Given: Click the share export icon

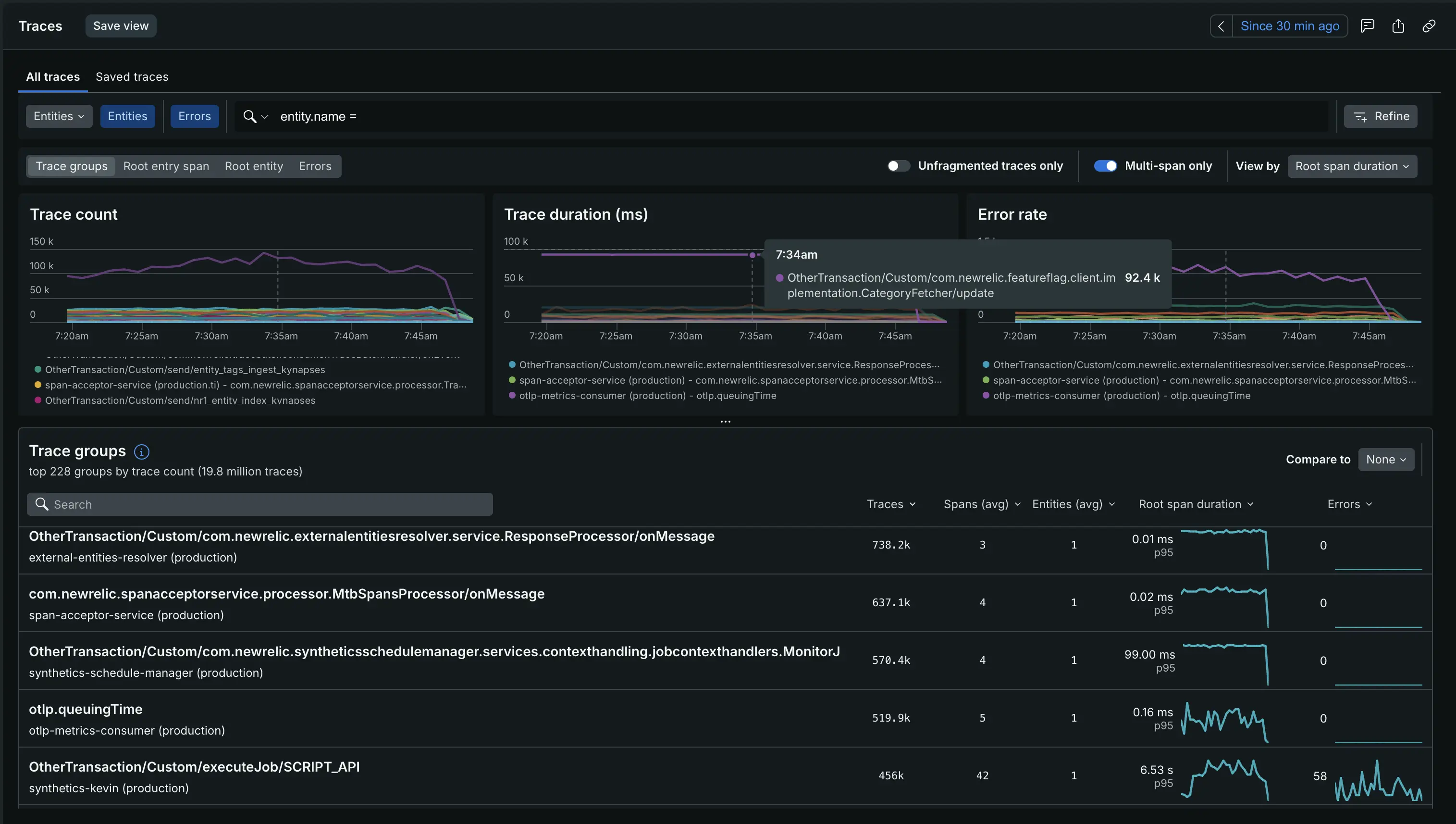Looking at the screenshot, I should point(1398,26).
